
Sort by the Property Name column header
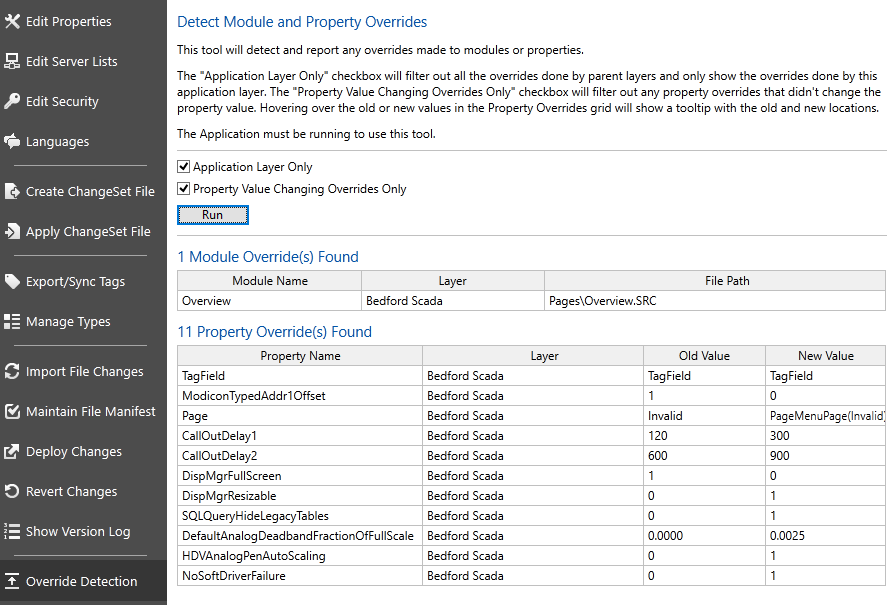click(x=300, y=356)
